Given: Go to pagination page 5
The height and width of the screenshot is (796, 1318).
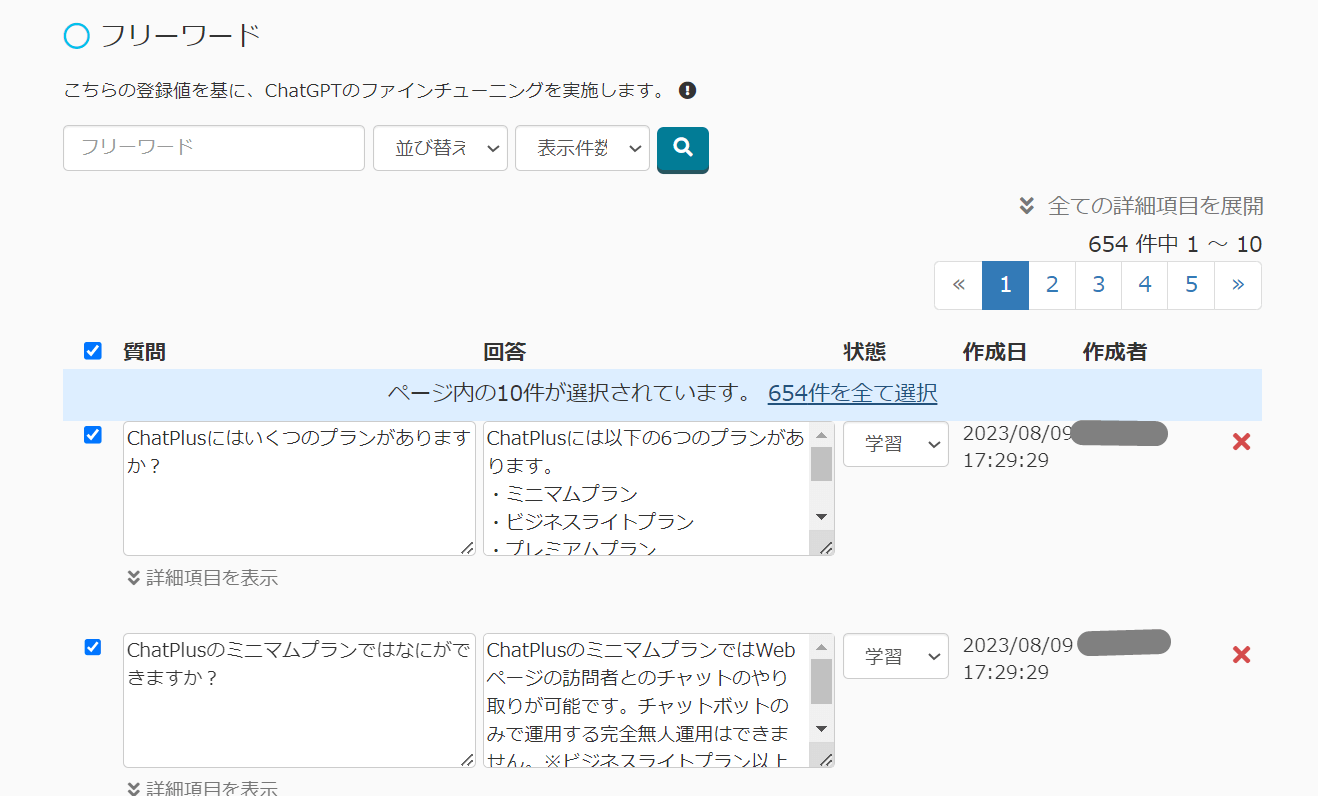Looking at the screenshot, I should (x=1191, y=285).
